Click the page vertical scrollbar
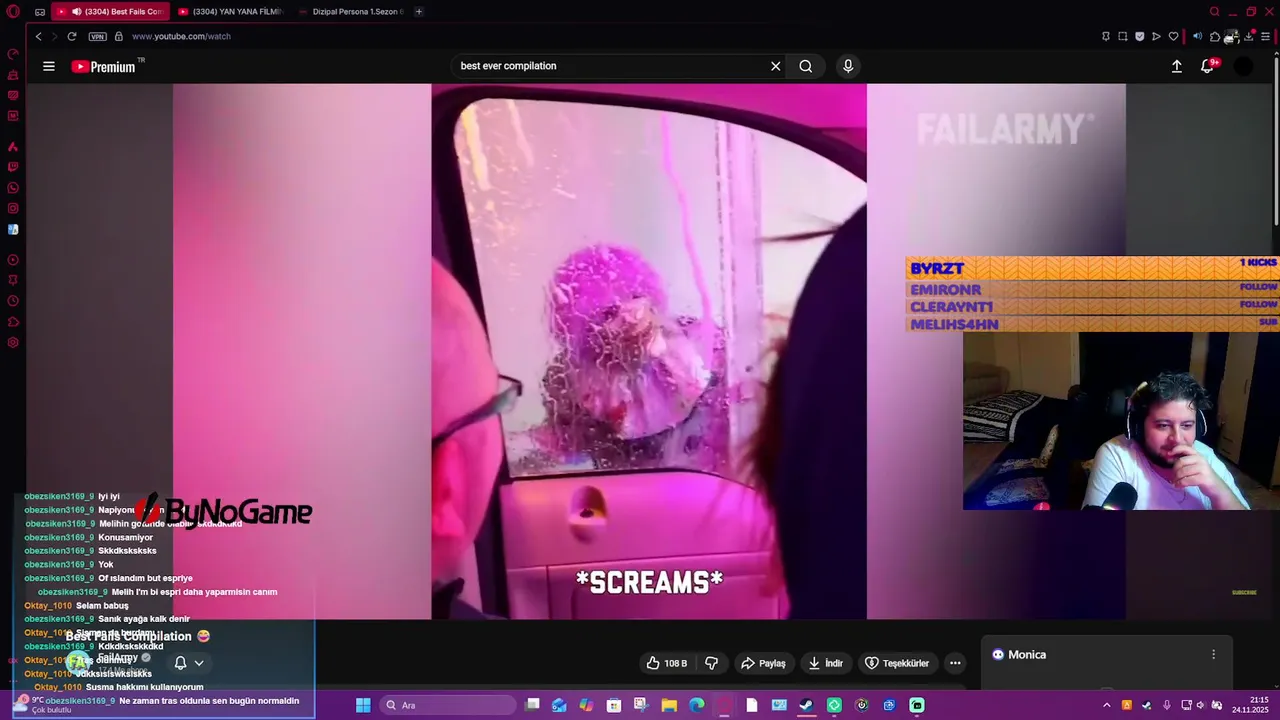Image resolution: width=1280 pixels, height=720 pixels. pos(1276,140)
